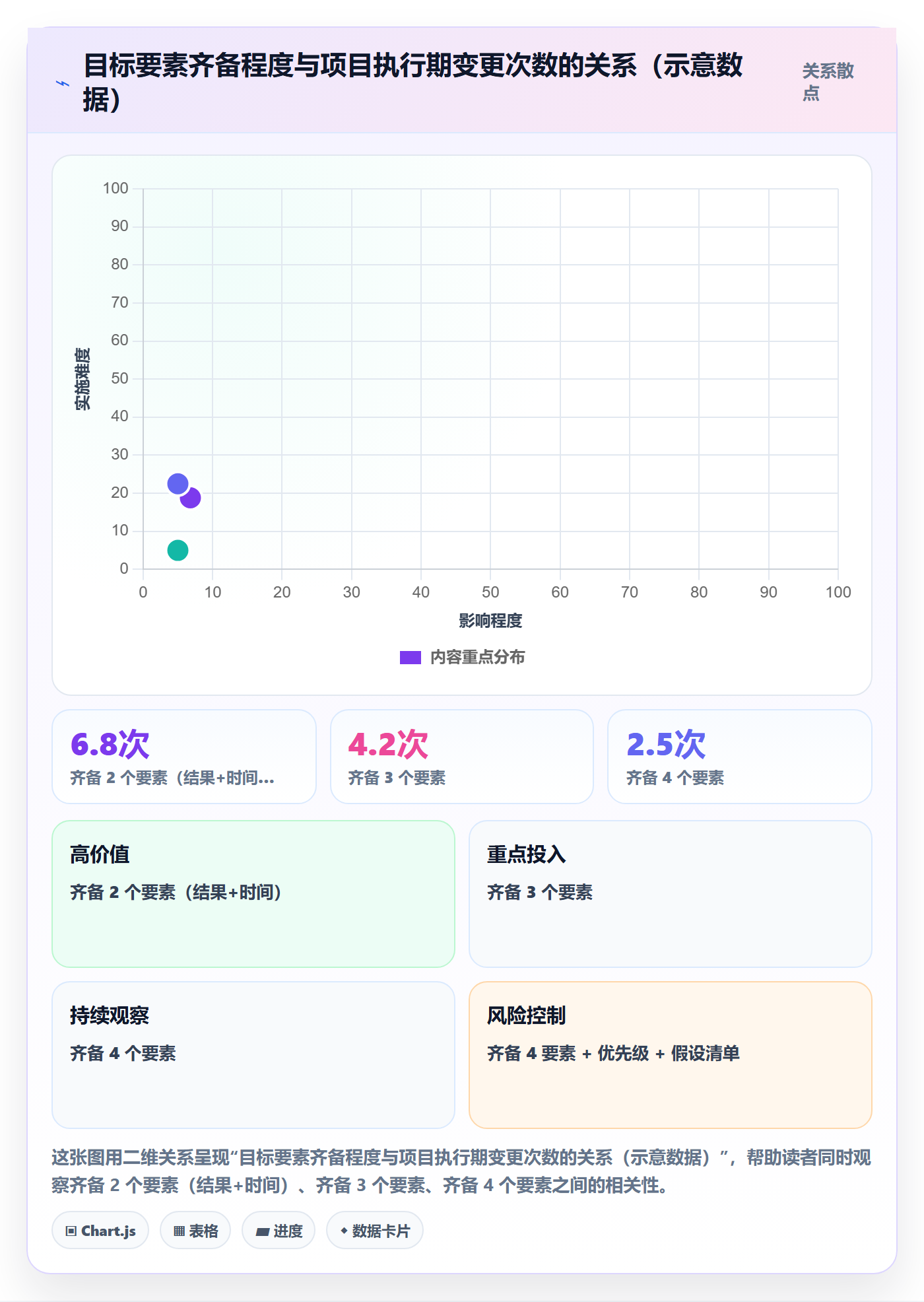Click the 内容重点分布 legend label
924x1302 pixels.
pyautogui.click(x=478, y=658)
